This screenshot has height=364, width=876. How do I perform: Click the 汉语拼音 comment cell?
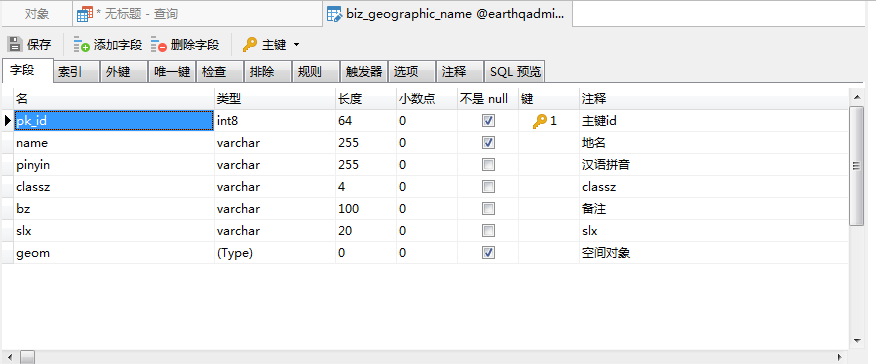(x=714, y=165)
